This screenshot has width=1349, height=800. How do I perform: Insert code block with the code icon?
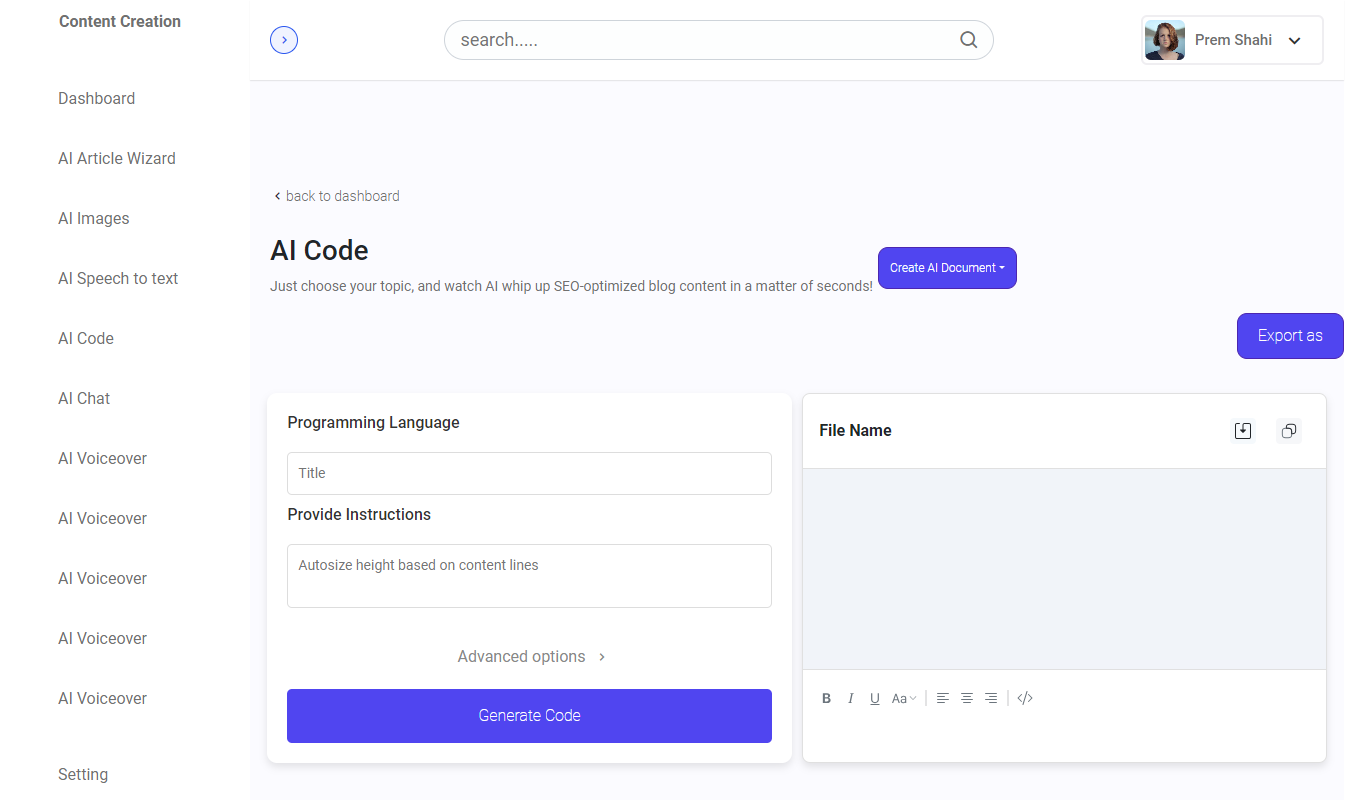click(1025, 698)
